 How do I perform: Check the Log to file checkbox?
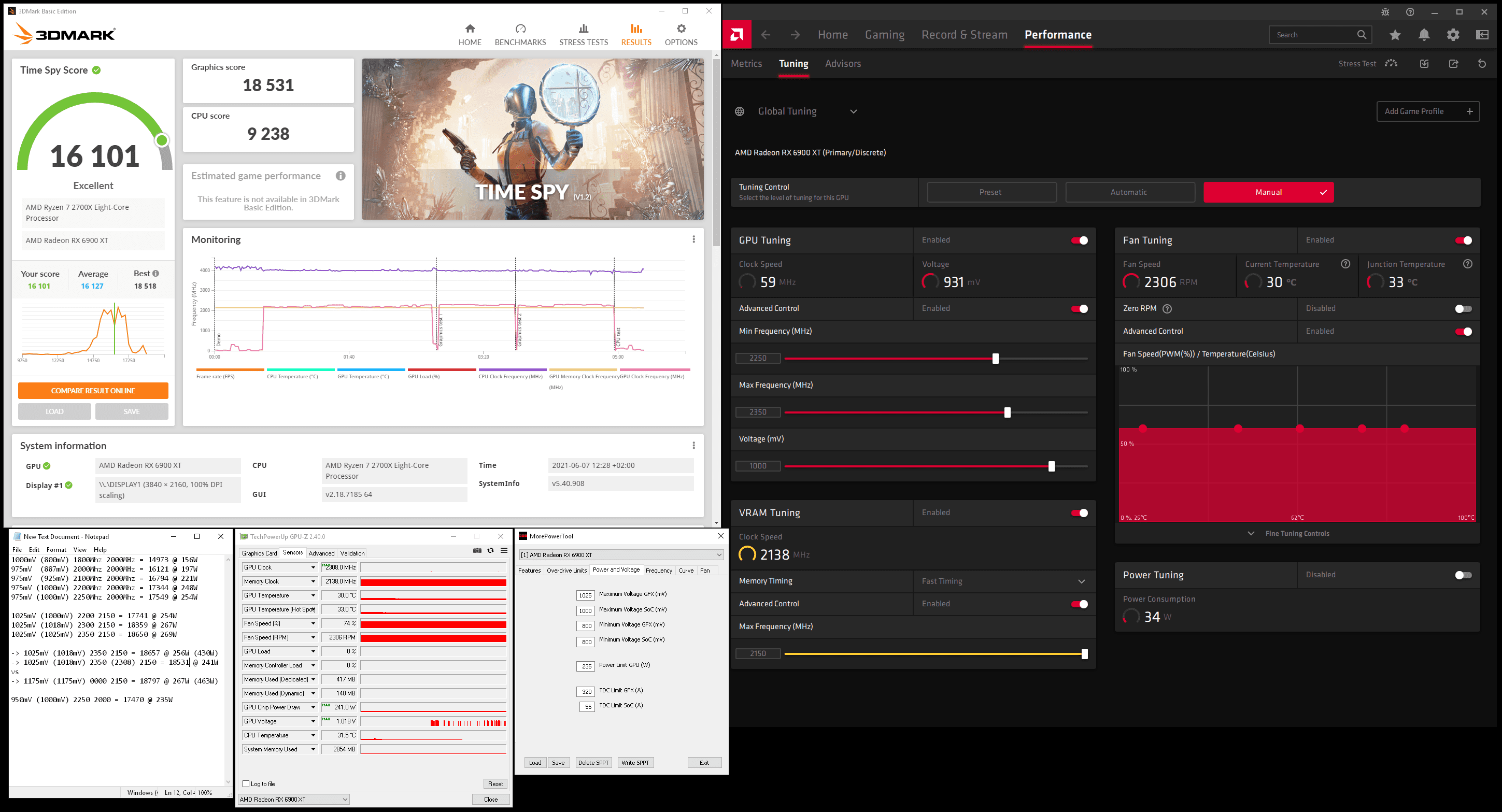tap(246, 783)
